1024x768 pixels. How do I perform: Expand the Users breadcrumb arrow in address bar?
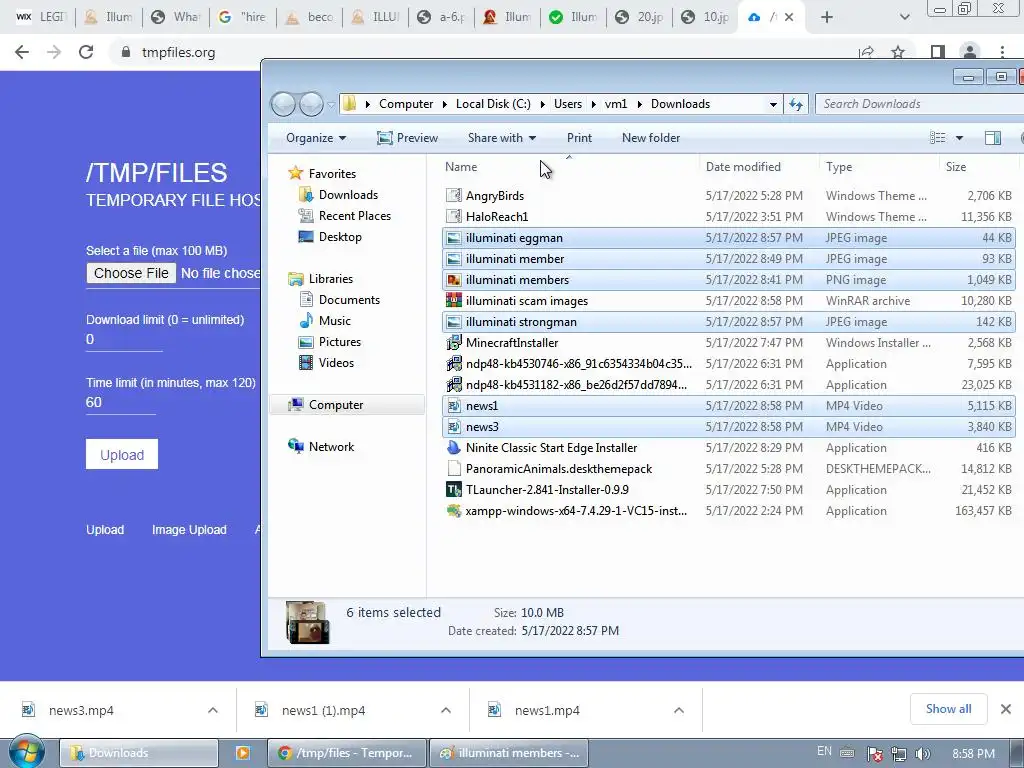click(594, 104)
